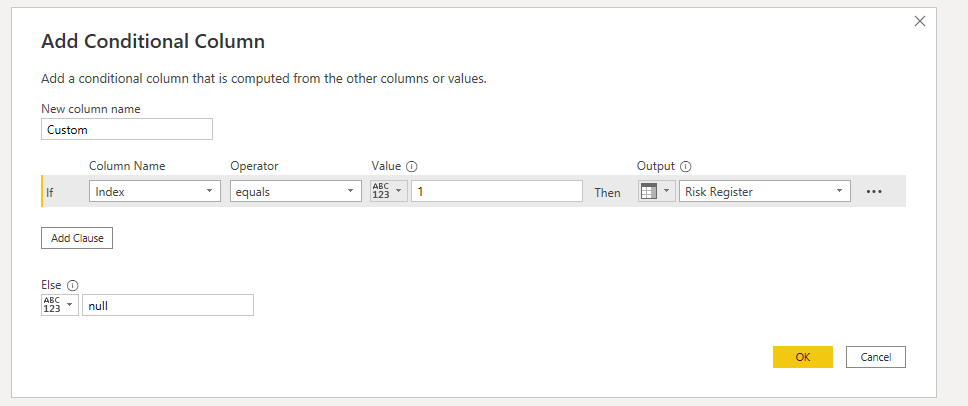Viewport: 968px width, 406px height.
Task: Click the Else info icon
Action: coord(72,285)
